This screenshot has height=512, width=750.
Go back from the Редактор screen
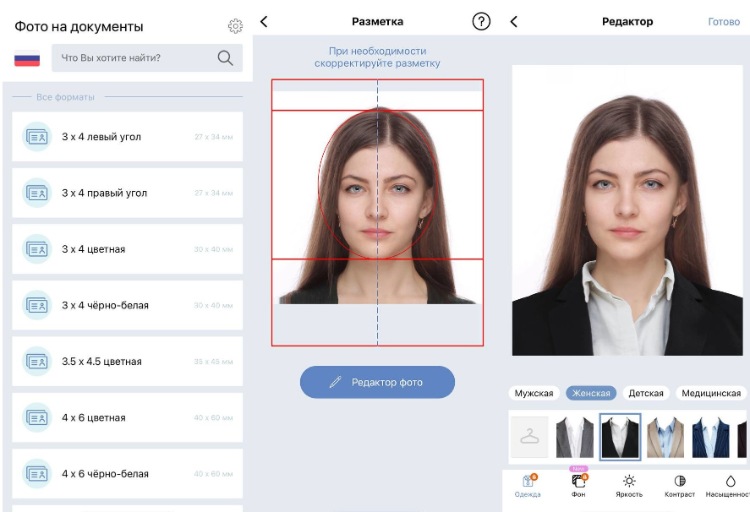(x=514, y=21)
